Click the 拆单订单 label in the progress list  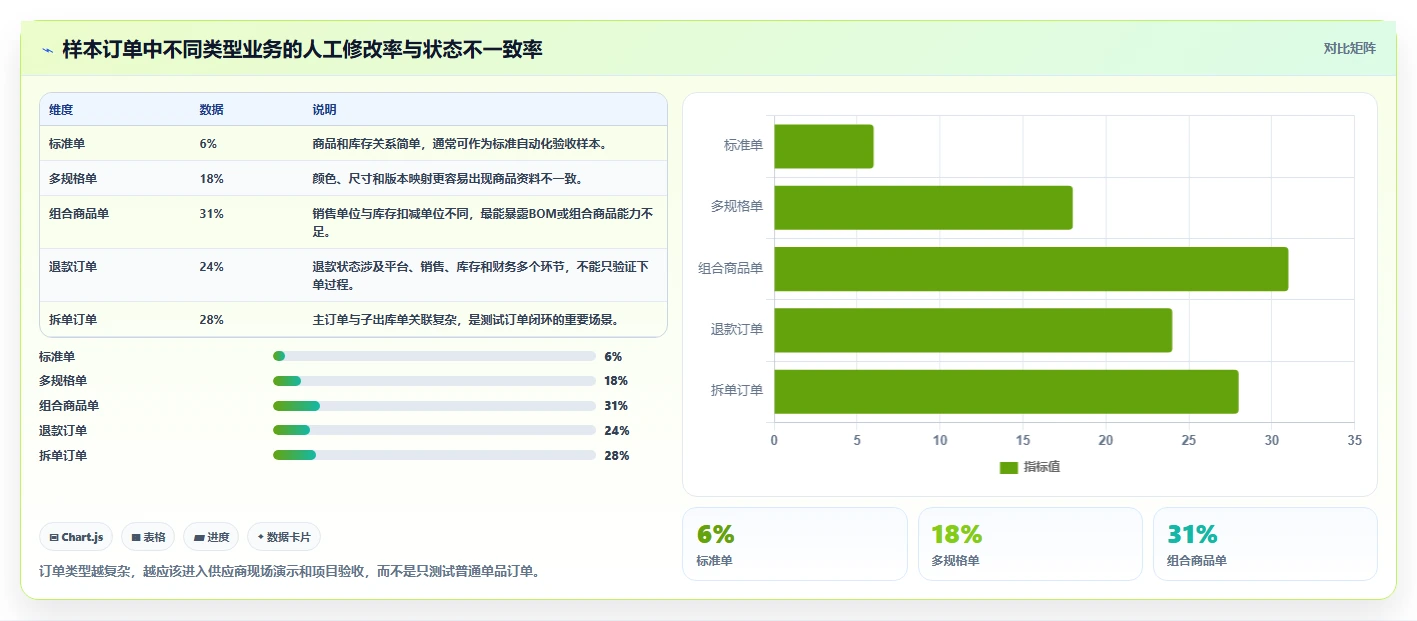(x=63, y=456)
